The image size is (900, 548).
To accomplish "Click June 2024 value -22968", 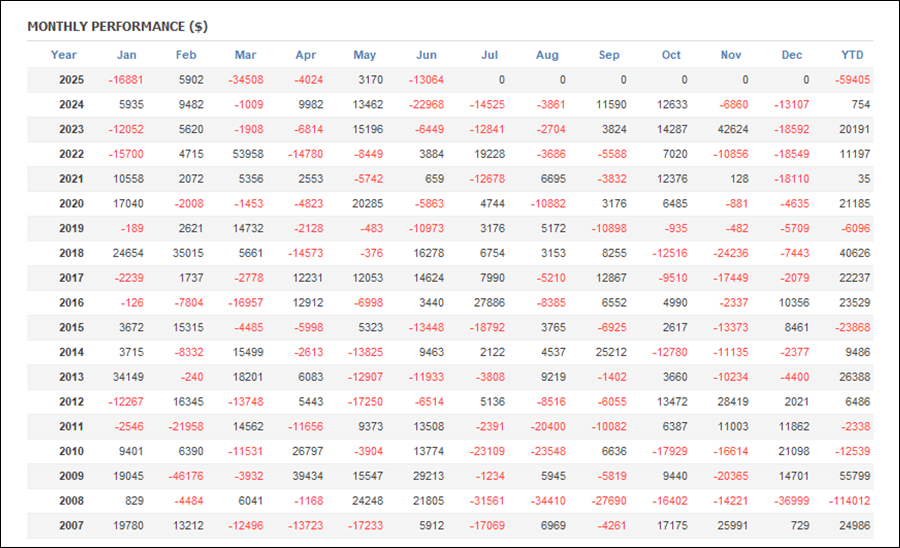I will [426, 104].
